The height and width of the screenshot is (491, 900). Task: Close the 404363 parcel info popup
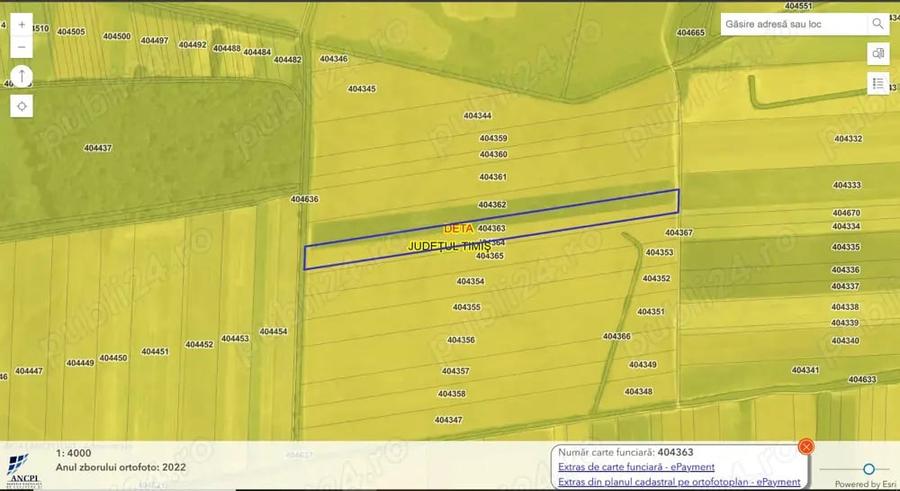coord(806,446)
